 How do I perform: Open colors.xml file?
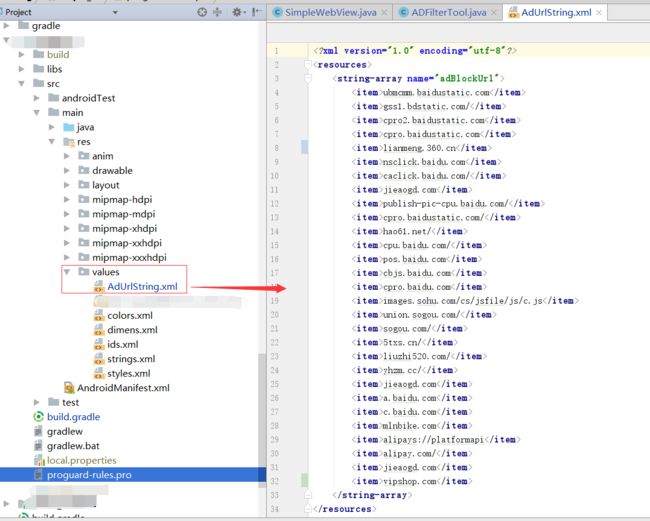(130, 315)
